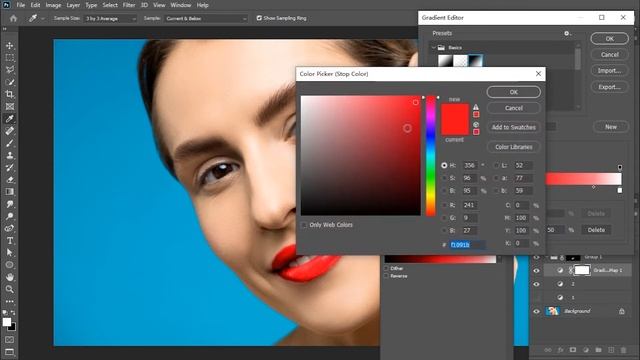640x360 pixels.
Task: Enable the Dither checkbox
Action: coord(386,268)
